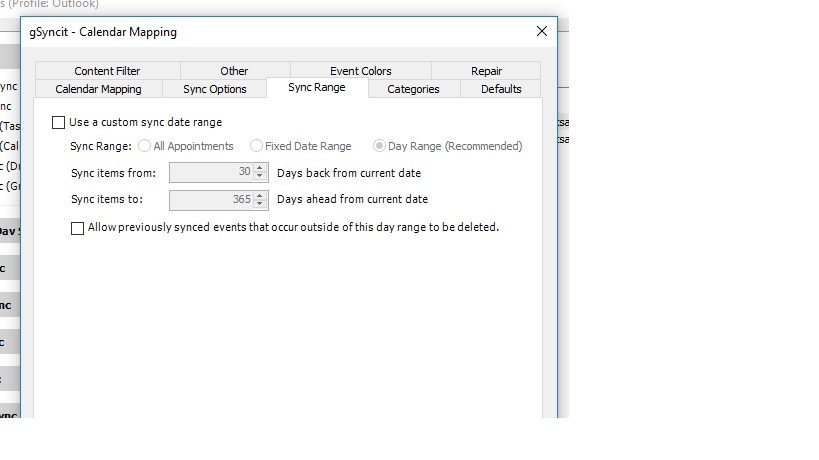819x460 pixels.
Task: Click the Days ahead from current date label
Action: [353, 199]
